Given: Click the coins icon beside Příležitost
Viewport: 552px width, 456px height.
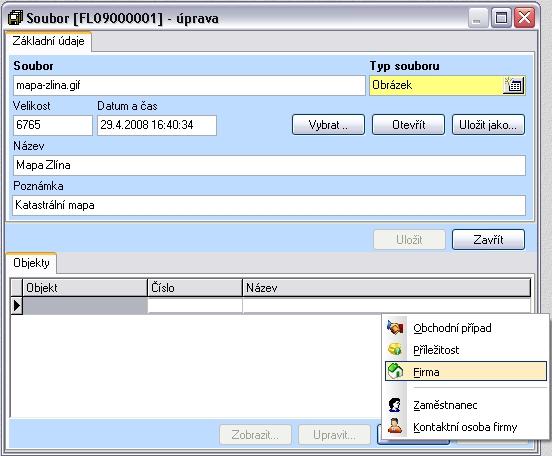Looking at the screenshot, I should [x=395, y=349].
